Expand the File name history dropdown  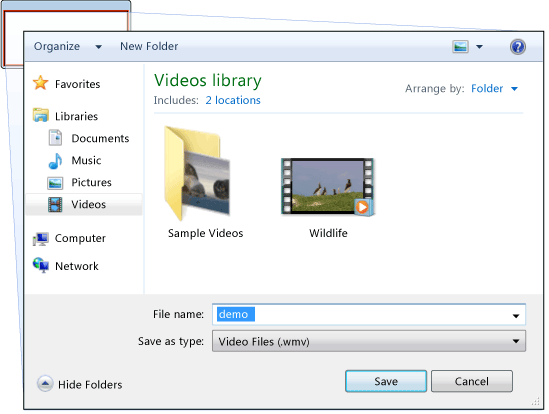(x=516, y=316)
